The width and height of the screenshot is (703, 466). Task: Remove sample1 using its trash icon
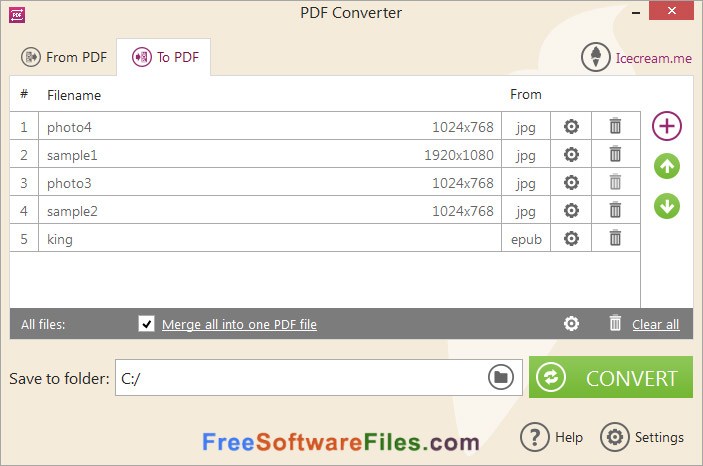[615, 154]
